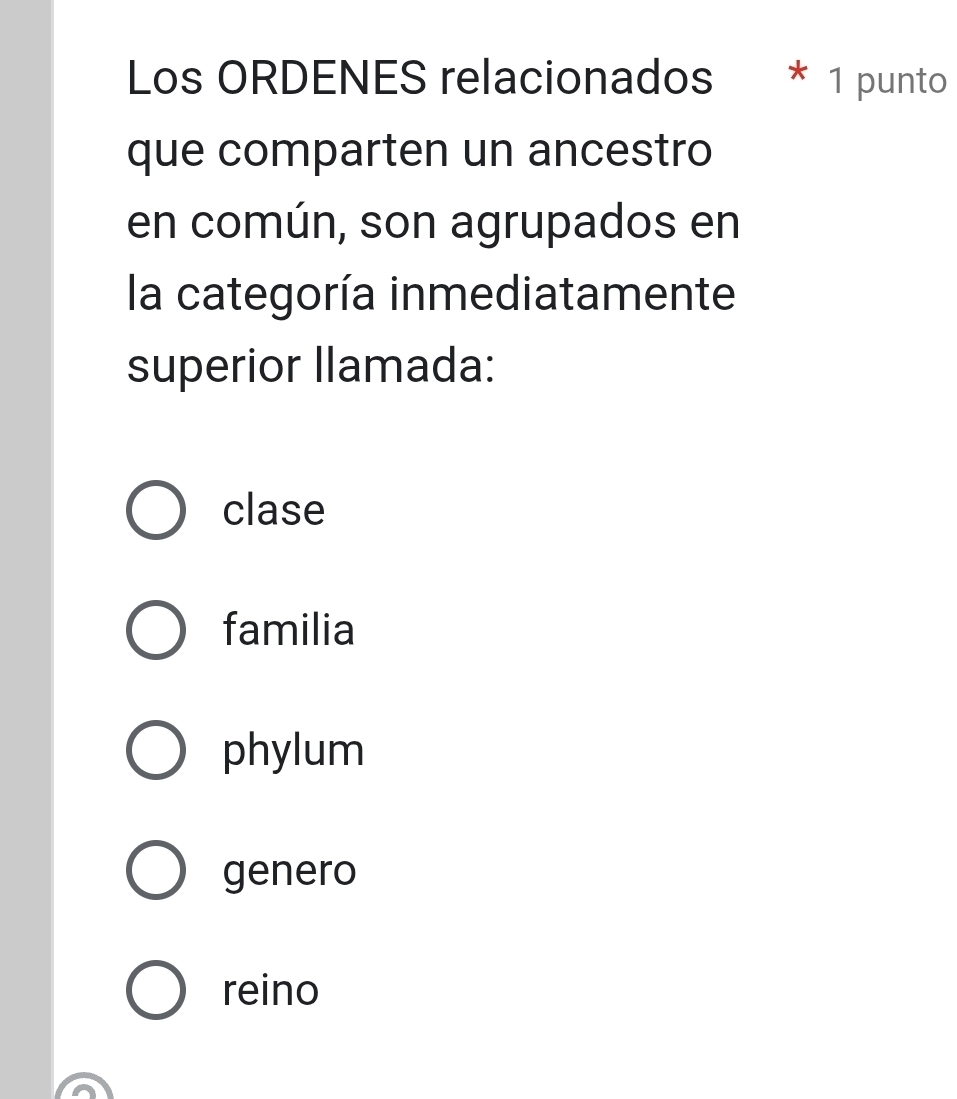The image size is (957, 1099).
Task: Click the familia answer label
Action: 290,631
